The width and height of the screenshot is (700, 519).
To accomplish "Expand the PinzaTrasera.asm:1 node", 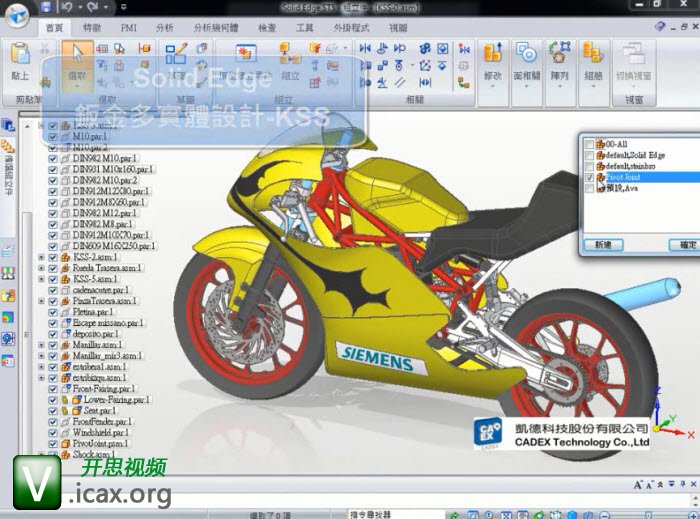I will 41,301.
